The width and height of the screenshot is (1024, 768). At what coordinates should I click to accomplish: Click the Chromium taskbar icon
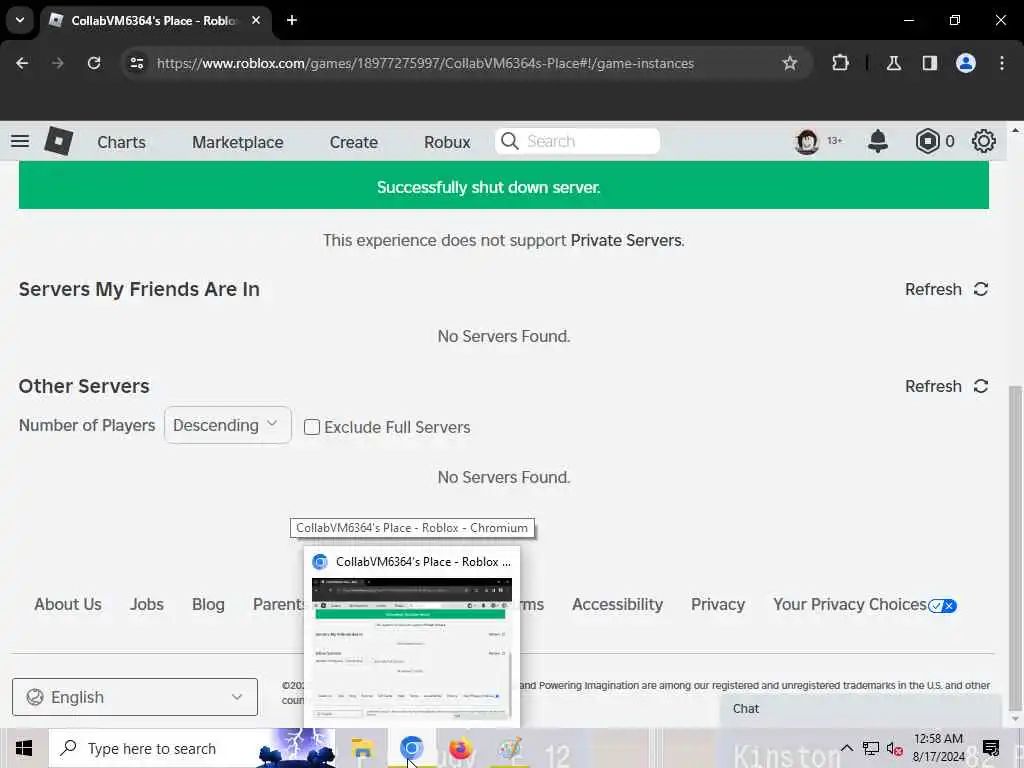411,748
